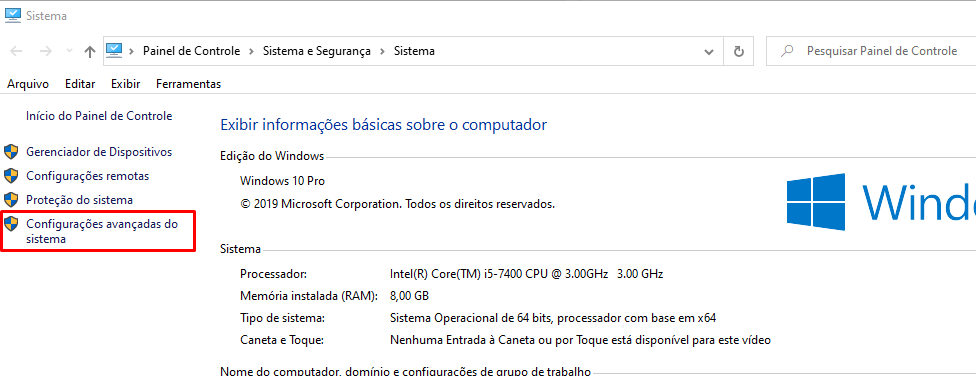Select the Windows 10 Pro text
The image size is (976, 376).
(x=282, y=181)
